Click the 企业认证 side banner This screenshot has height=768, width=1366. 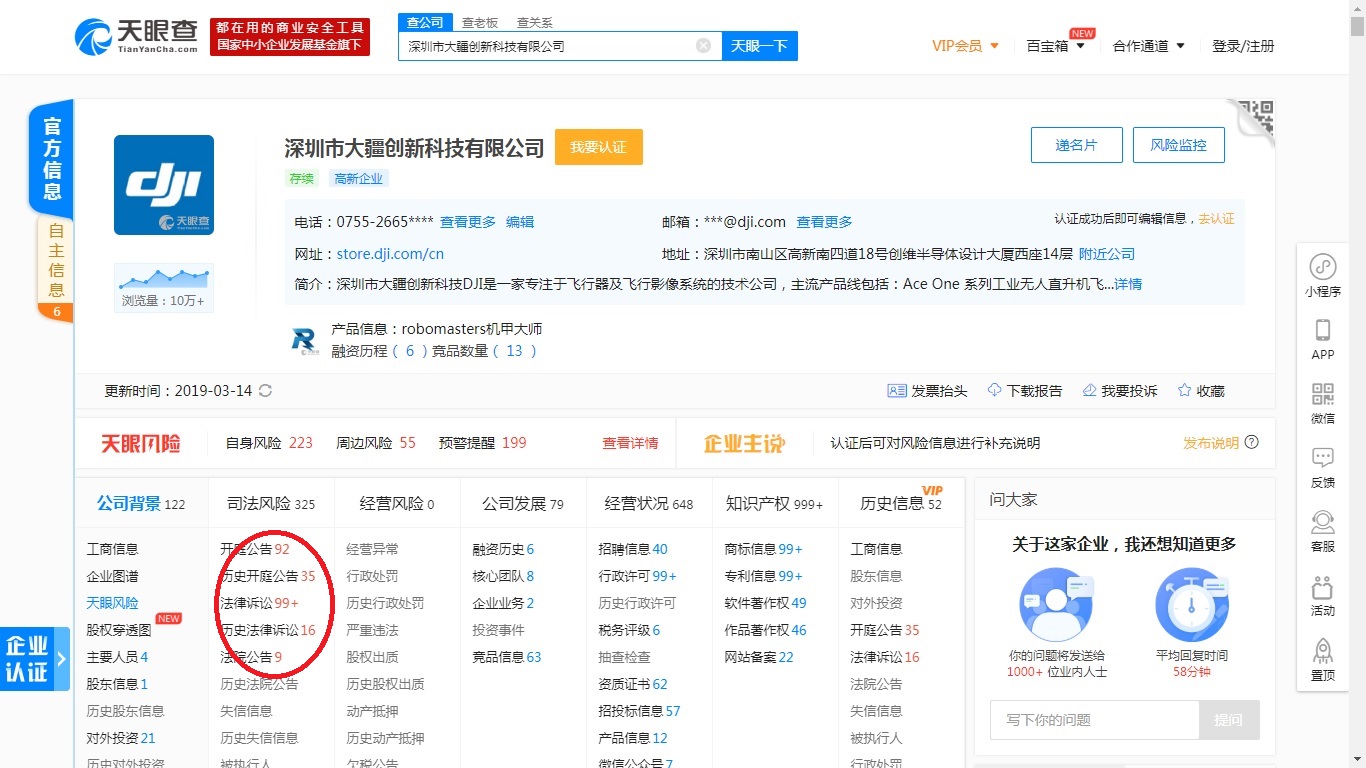click(x=34, y=658)
